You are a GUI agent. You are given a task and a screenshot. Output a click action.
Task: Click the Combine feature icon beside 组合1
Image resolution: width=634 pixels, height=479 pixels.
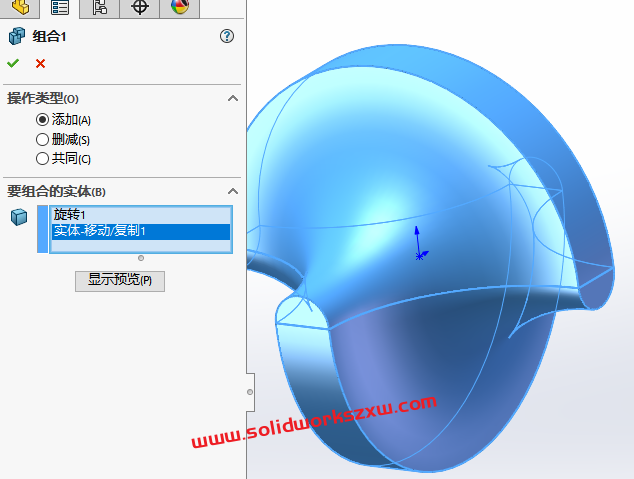point(17,36)
